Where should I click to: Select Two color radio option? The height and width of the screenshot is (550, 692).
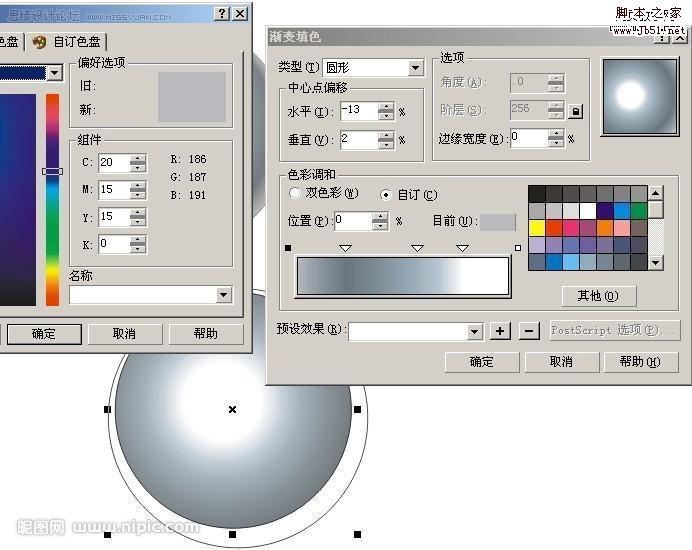(x=294, y=193)
